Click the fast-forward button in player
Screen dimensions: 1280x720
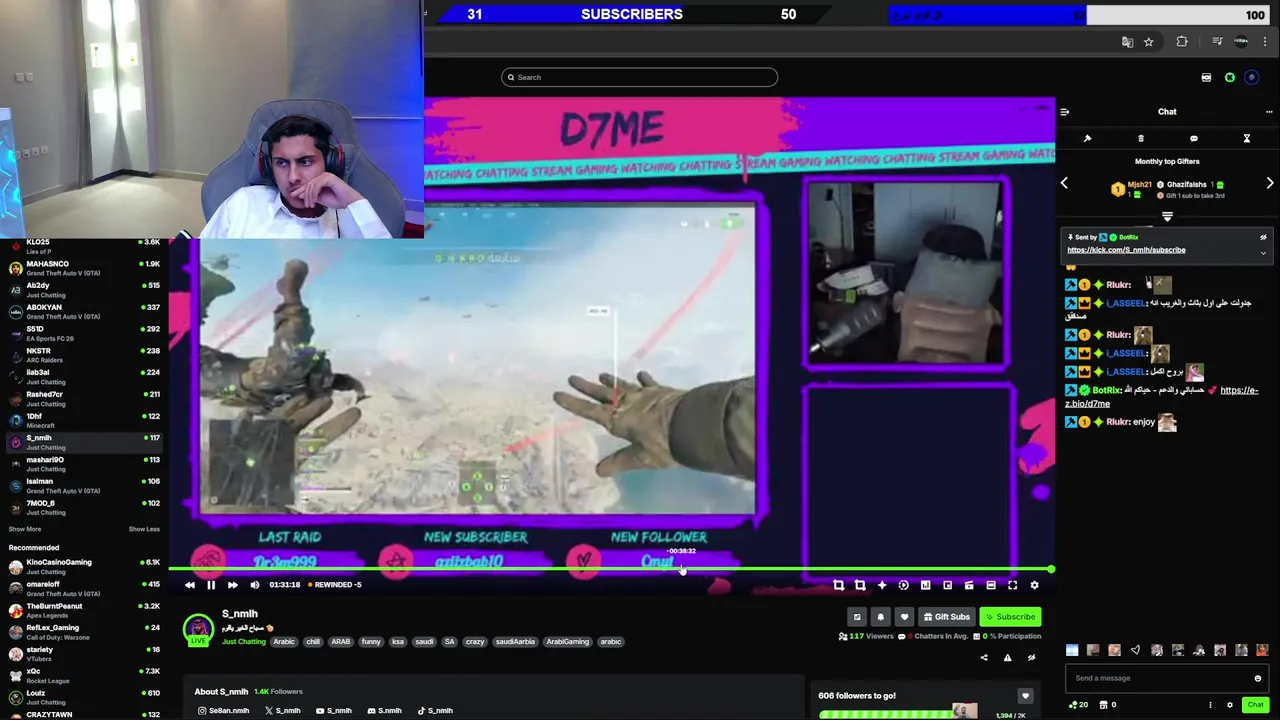point(233,585)
